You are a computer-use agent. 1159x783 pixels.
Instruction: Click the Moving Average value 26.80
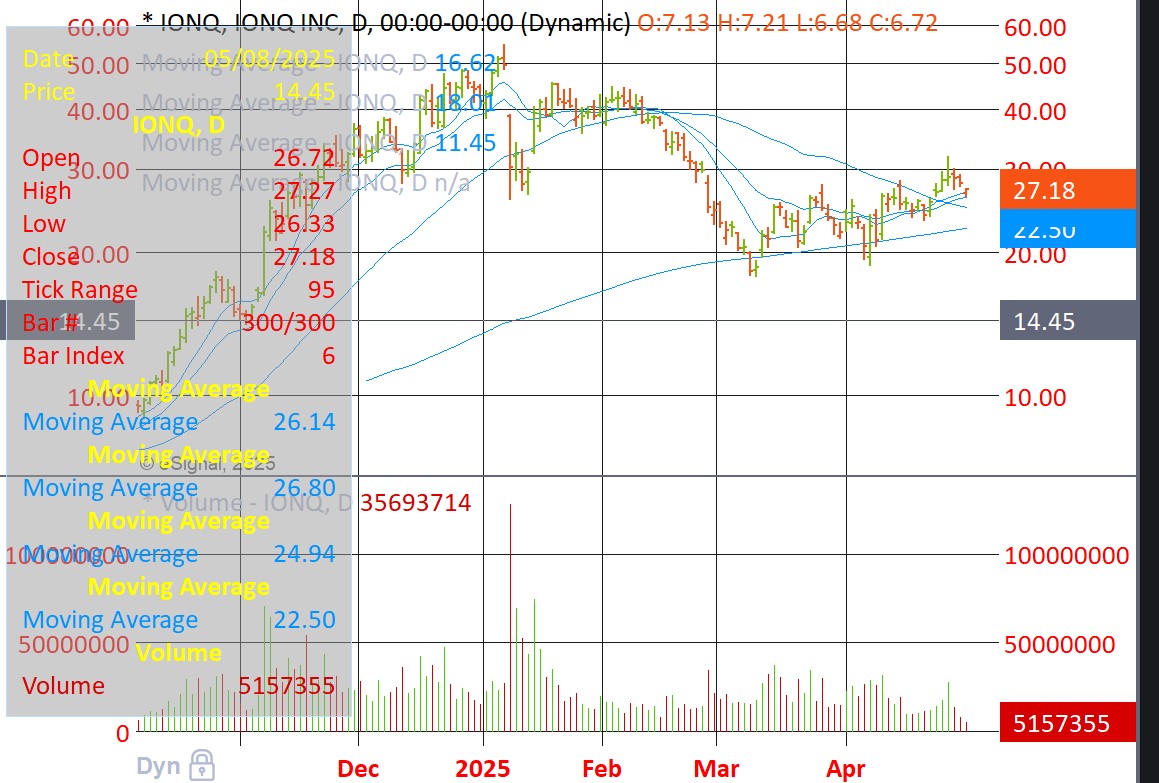[305, 487]
